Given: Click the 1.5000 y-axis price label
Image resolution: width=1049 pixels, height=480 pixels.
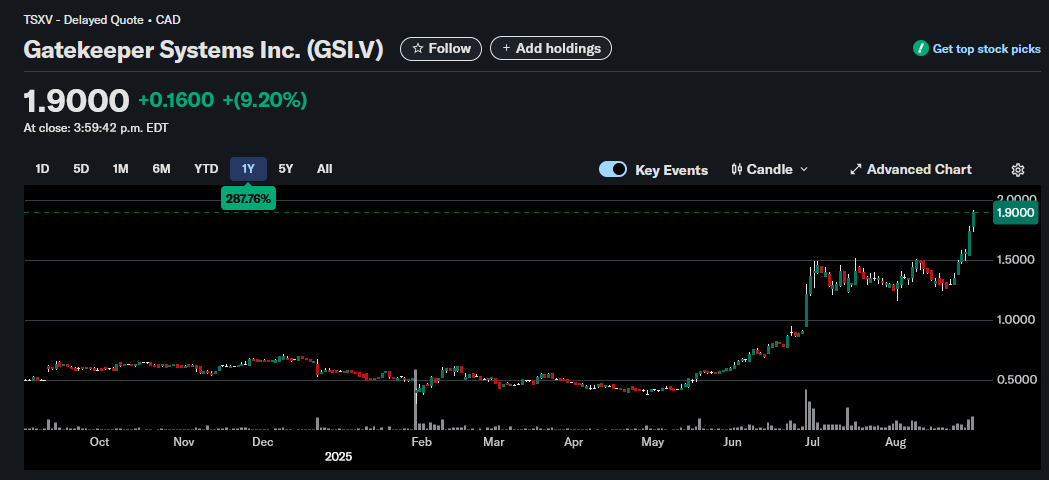Looking at the screenshot, I should click(1016, 260).
